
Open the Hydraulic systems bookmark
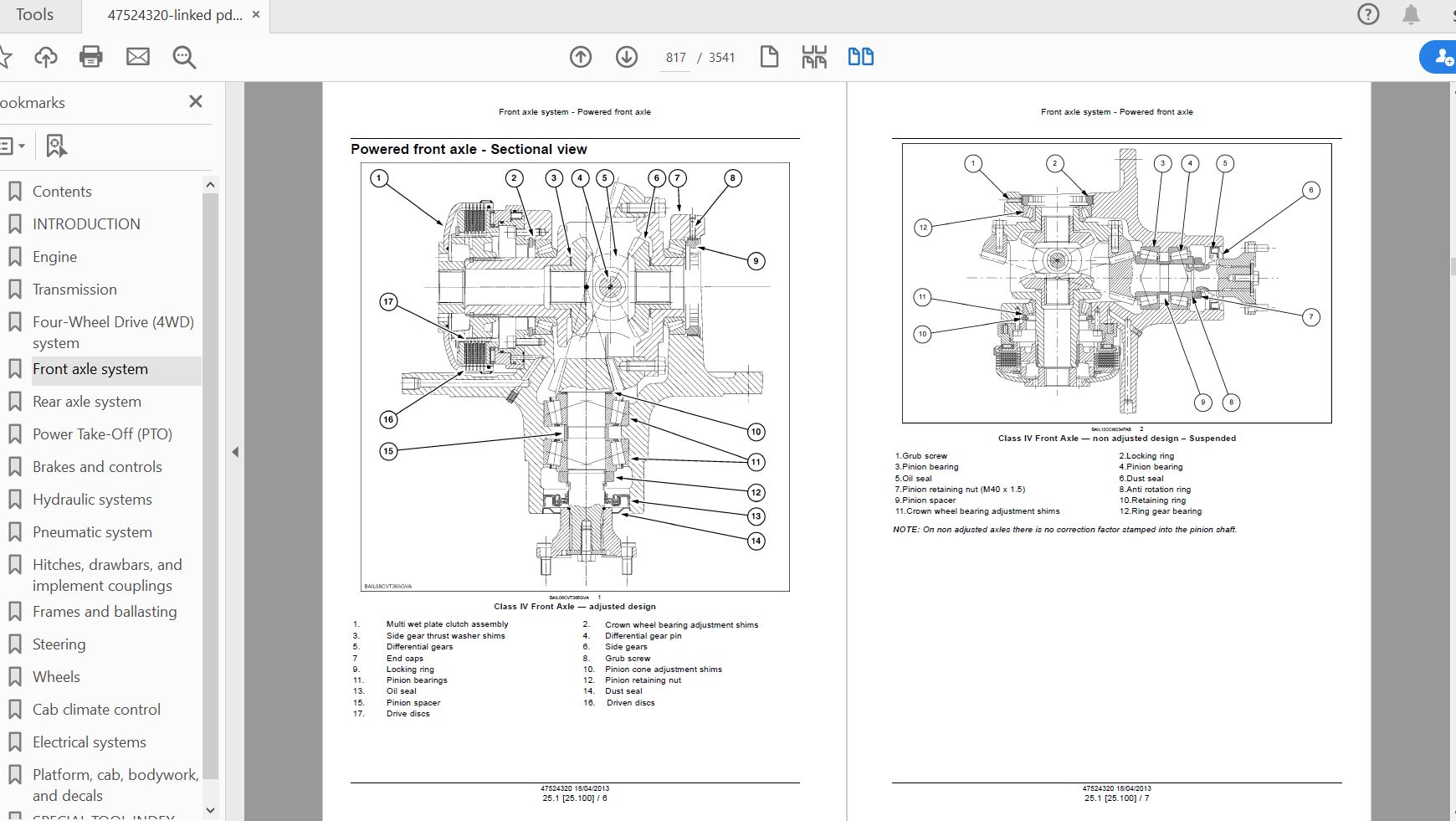(92, 500)
